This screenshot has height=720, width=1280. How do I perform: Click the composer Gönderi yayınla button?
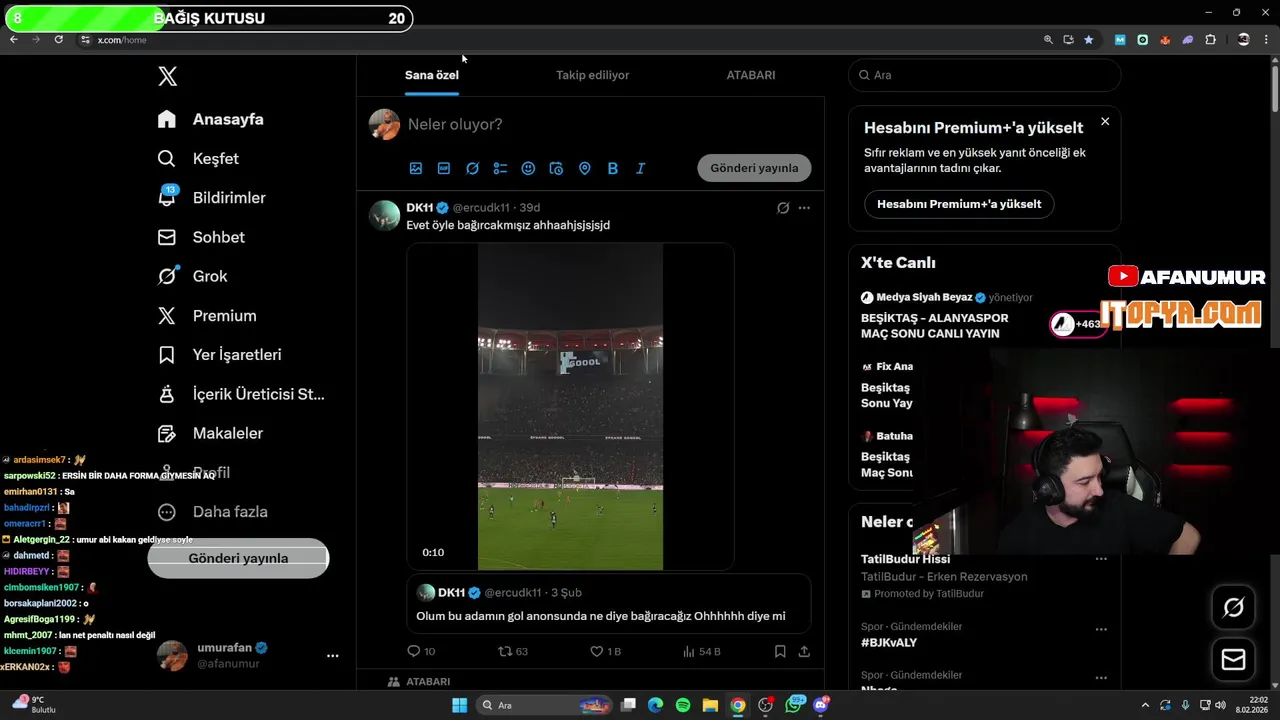pyautogui.click(x=754, y=168)
